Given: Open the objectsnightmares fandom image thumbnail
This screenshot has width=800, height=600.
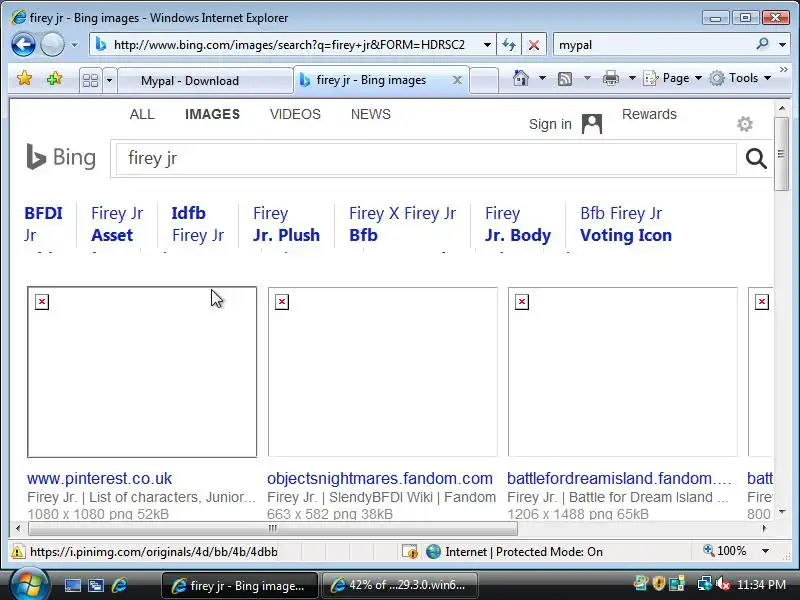Looking at the screenshot, I should (x=383, y=372).
